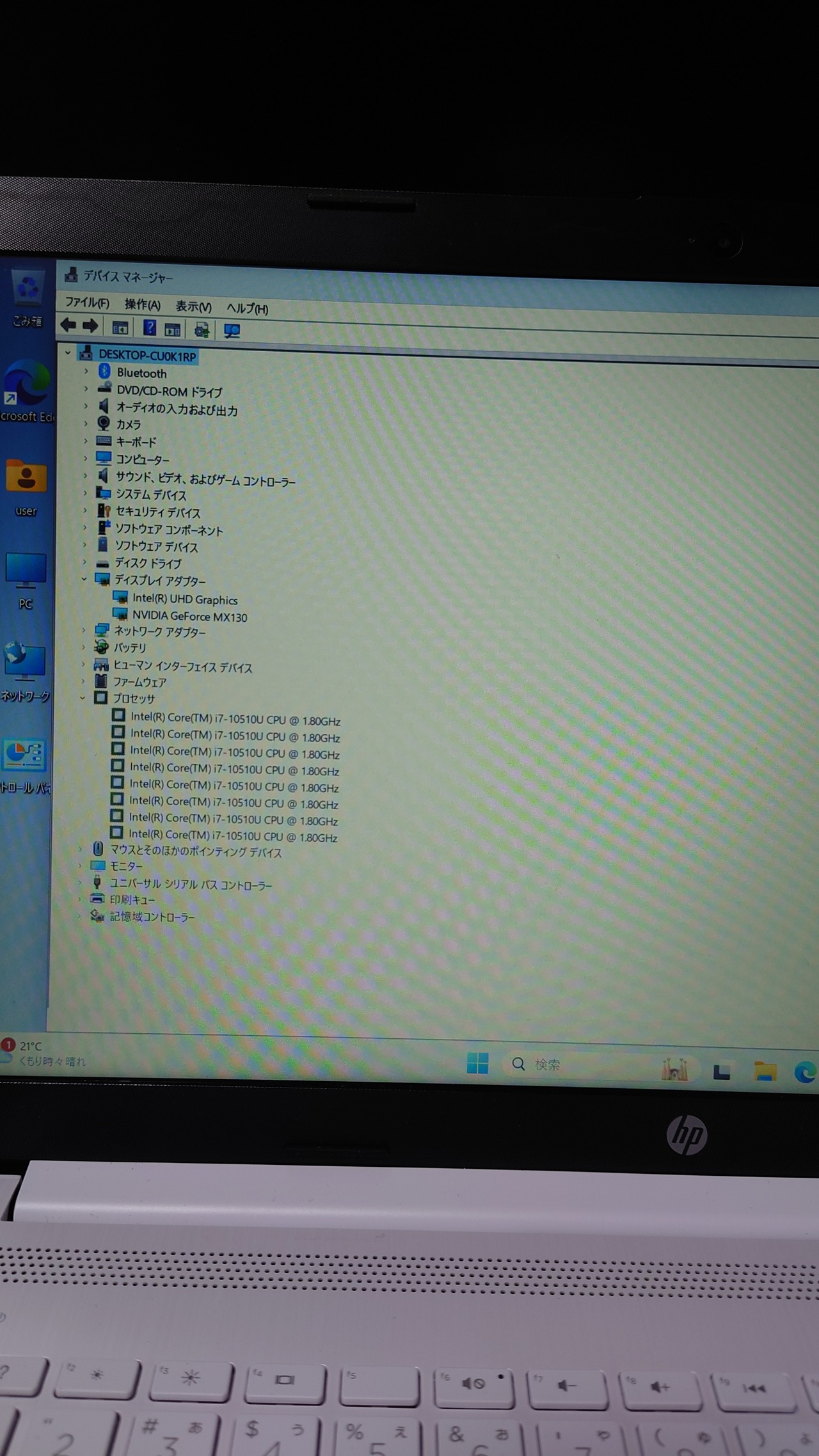This screenshot has height=1456, width=819.
Task: Select the コンピューター monitor icon
Action: [x=104, y=457]
